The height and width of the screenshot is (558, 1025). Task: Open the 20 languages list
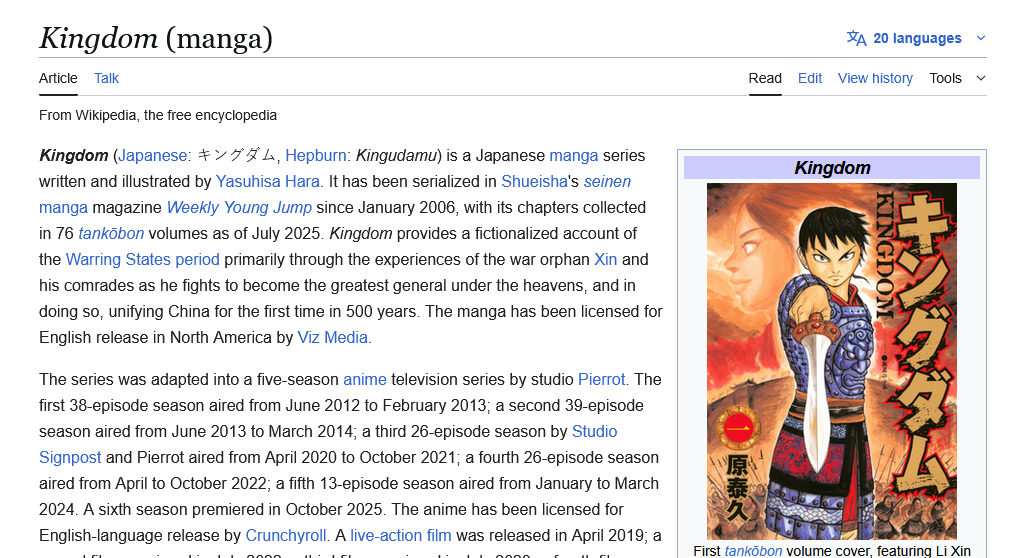916,39
